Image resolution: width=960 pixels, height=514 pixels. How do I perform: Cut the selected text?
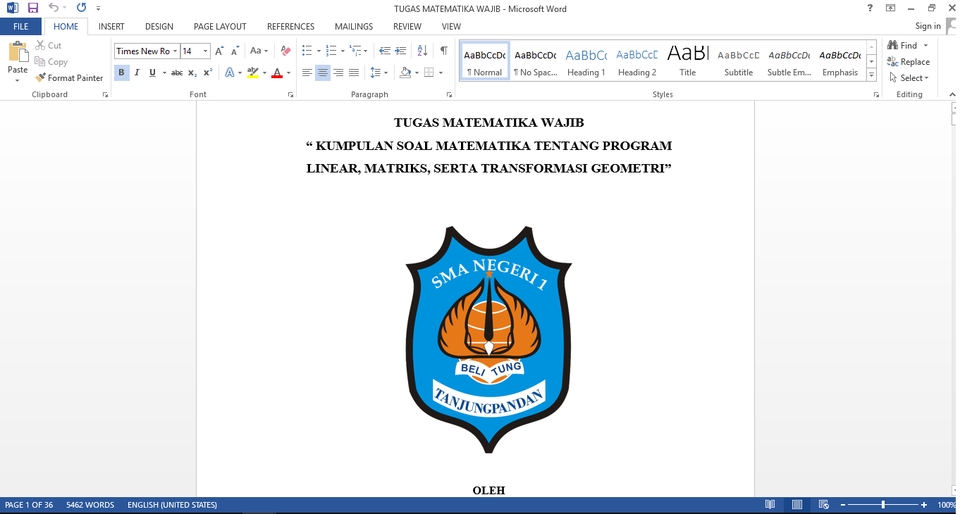pyautogui.click(x=48, y=45)
